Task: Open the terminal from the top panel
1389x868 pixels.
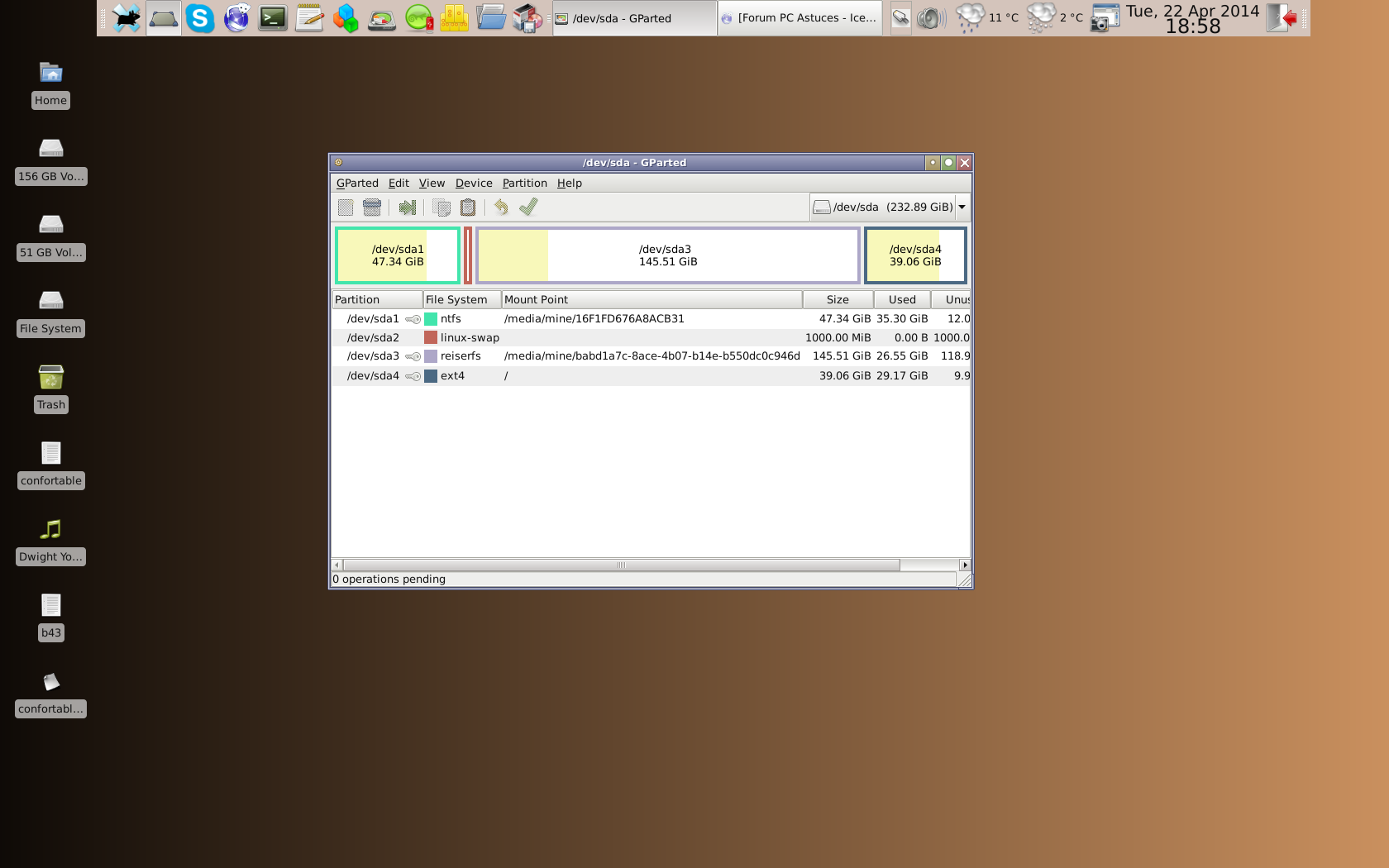Action: pyautogui.click(x=273, y=18)
